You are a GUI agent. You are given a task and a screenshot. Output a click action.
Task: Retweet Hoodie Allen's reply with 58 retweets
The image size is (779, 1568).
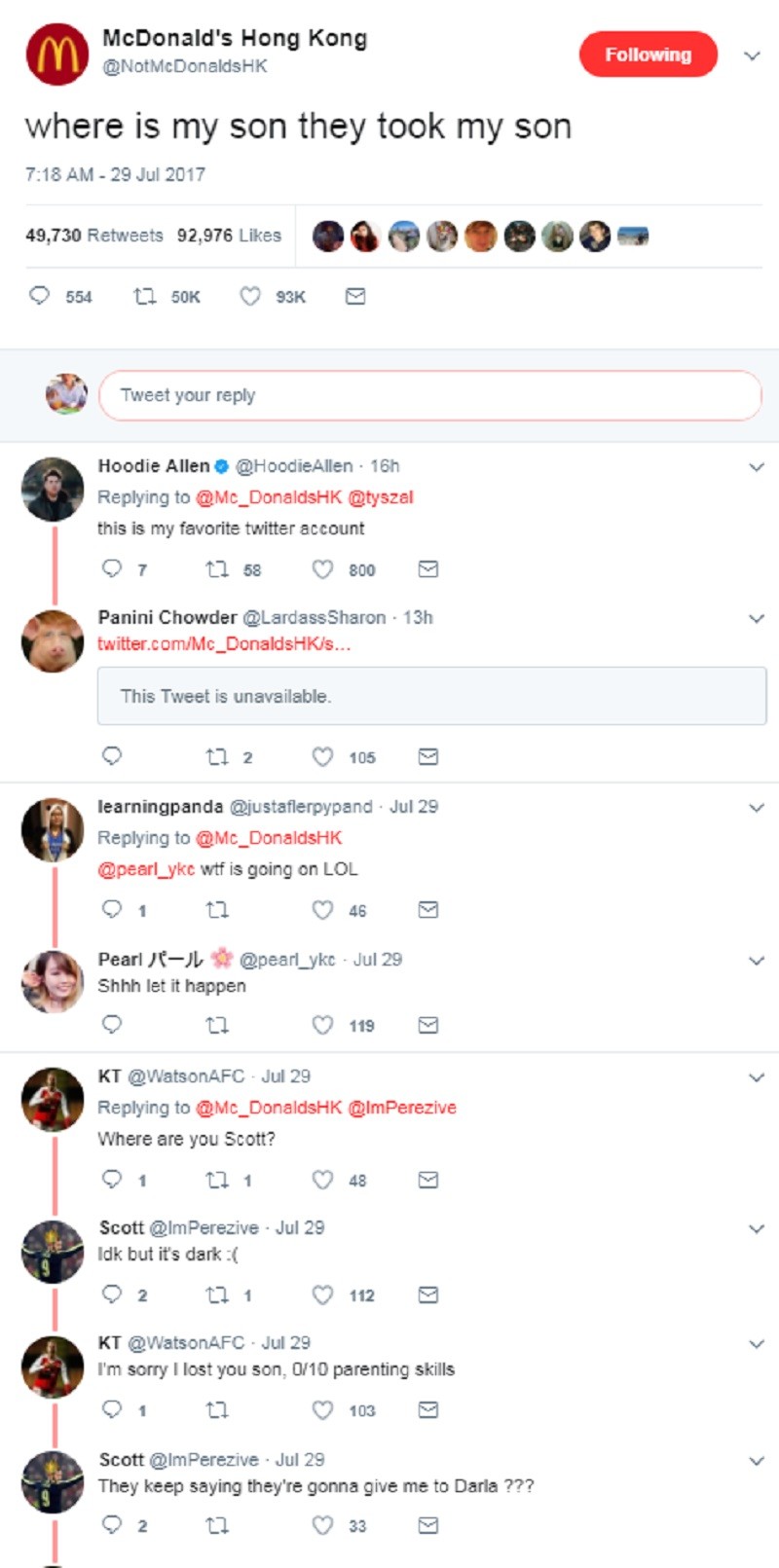(x=216, y=569)
